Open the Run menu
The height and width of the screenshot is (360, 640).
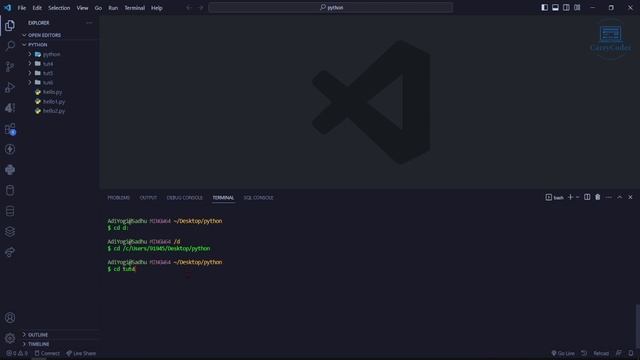pos(113,8)
